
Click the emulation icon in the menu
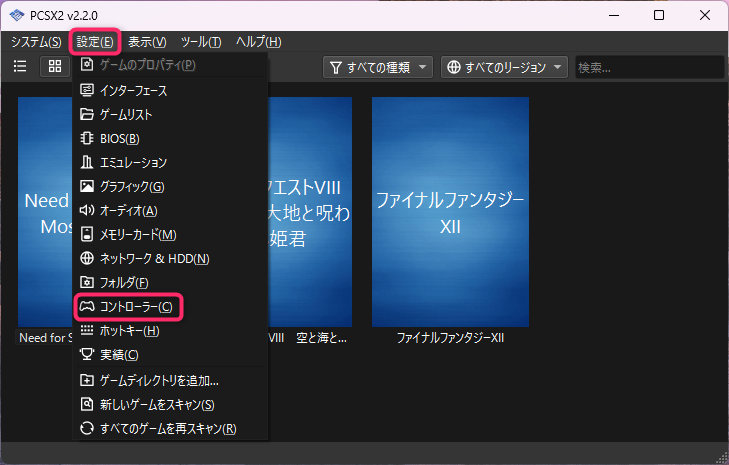tap(86, 162)
